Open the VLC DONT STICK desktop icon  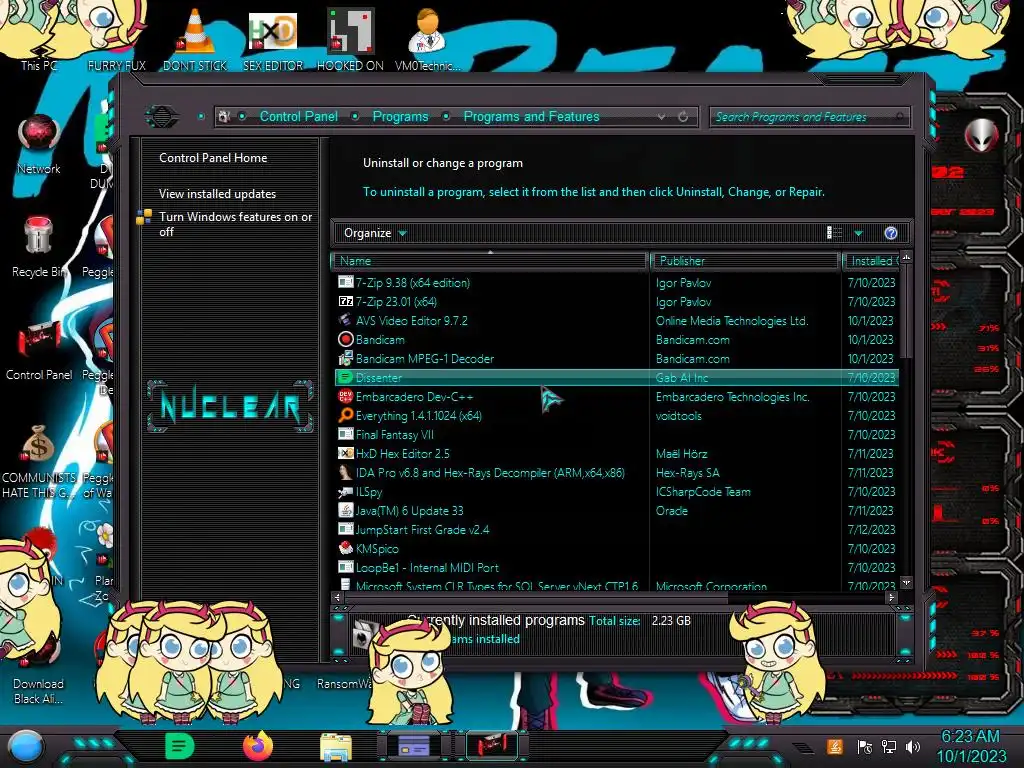(x=195, y=39)
